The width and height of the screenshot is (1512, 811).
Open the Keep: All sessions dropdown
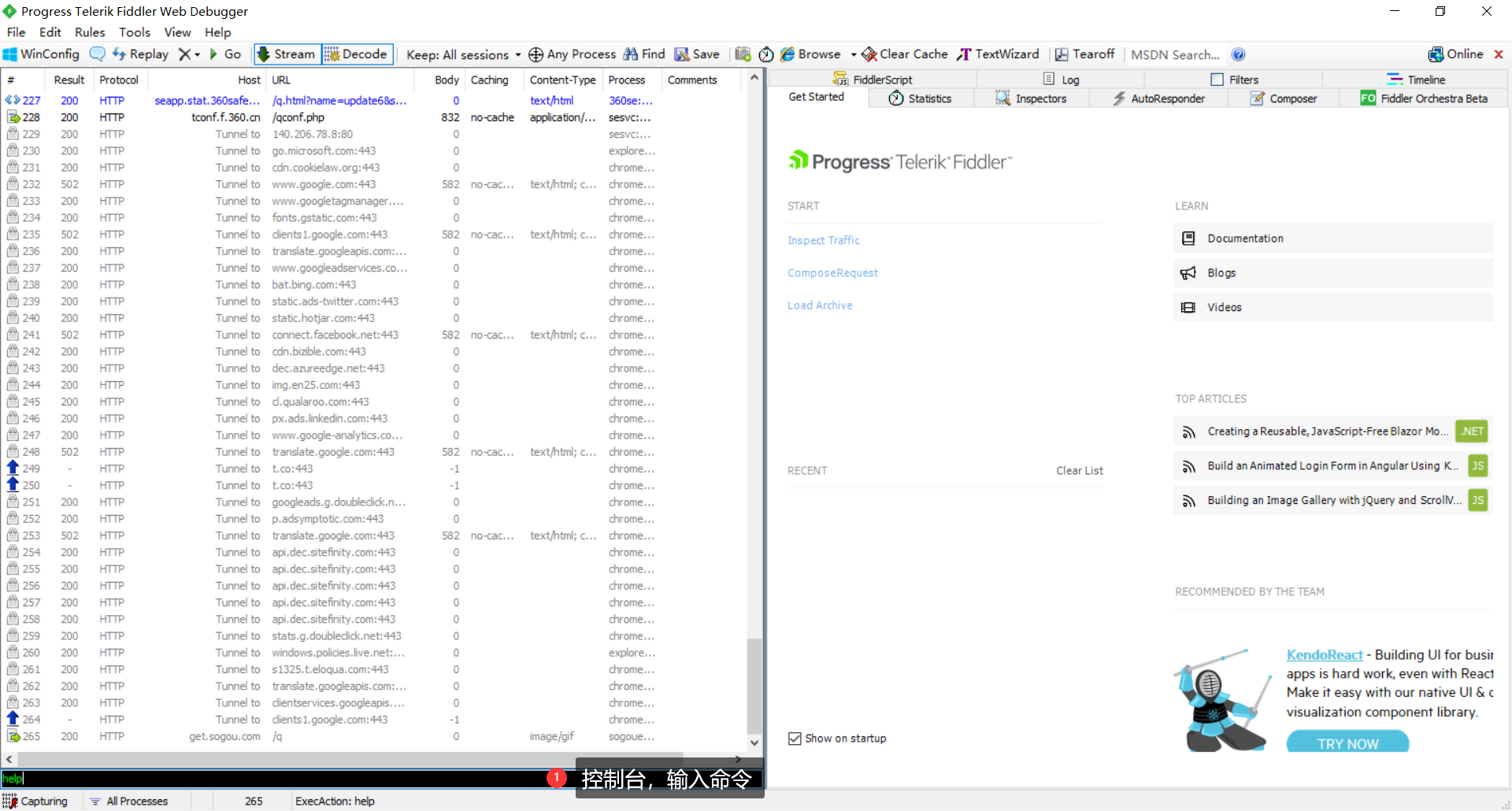463,54
